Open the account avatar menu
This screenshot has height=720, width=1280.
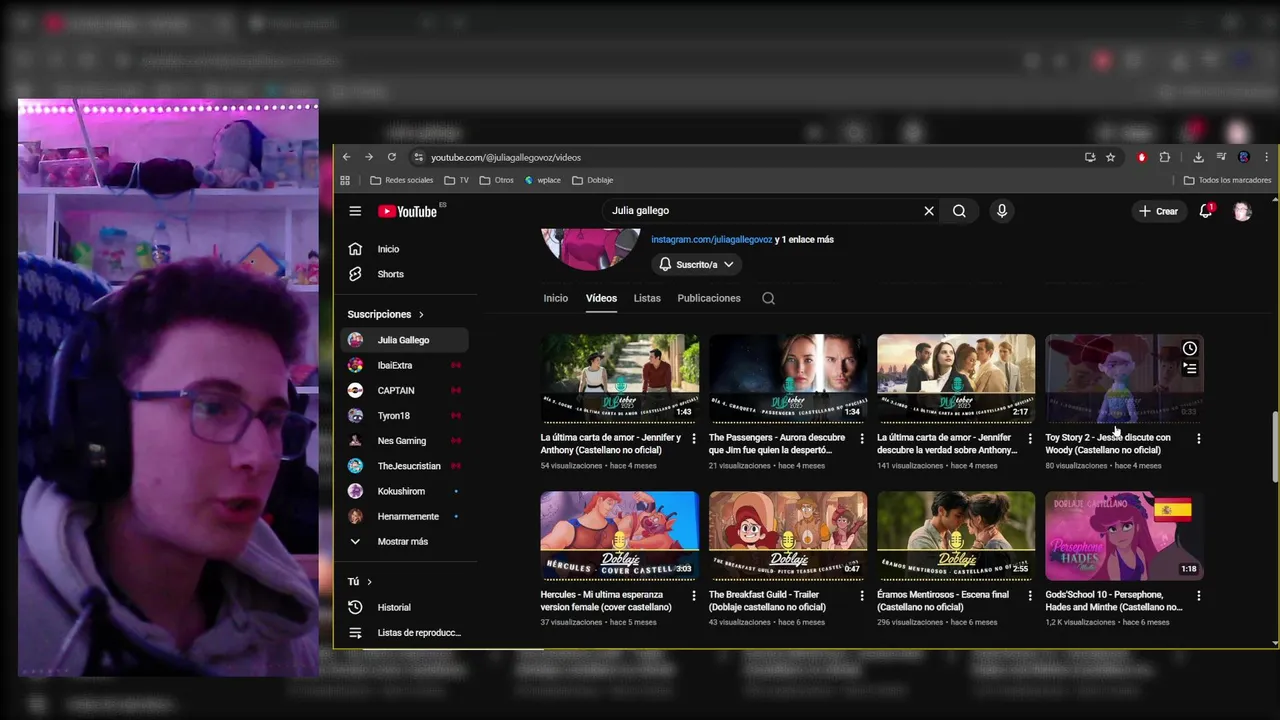point(1242,211)
